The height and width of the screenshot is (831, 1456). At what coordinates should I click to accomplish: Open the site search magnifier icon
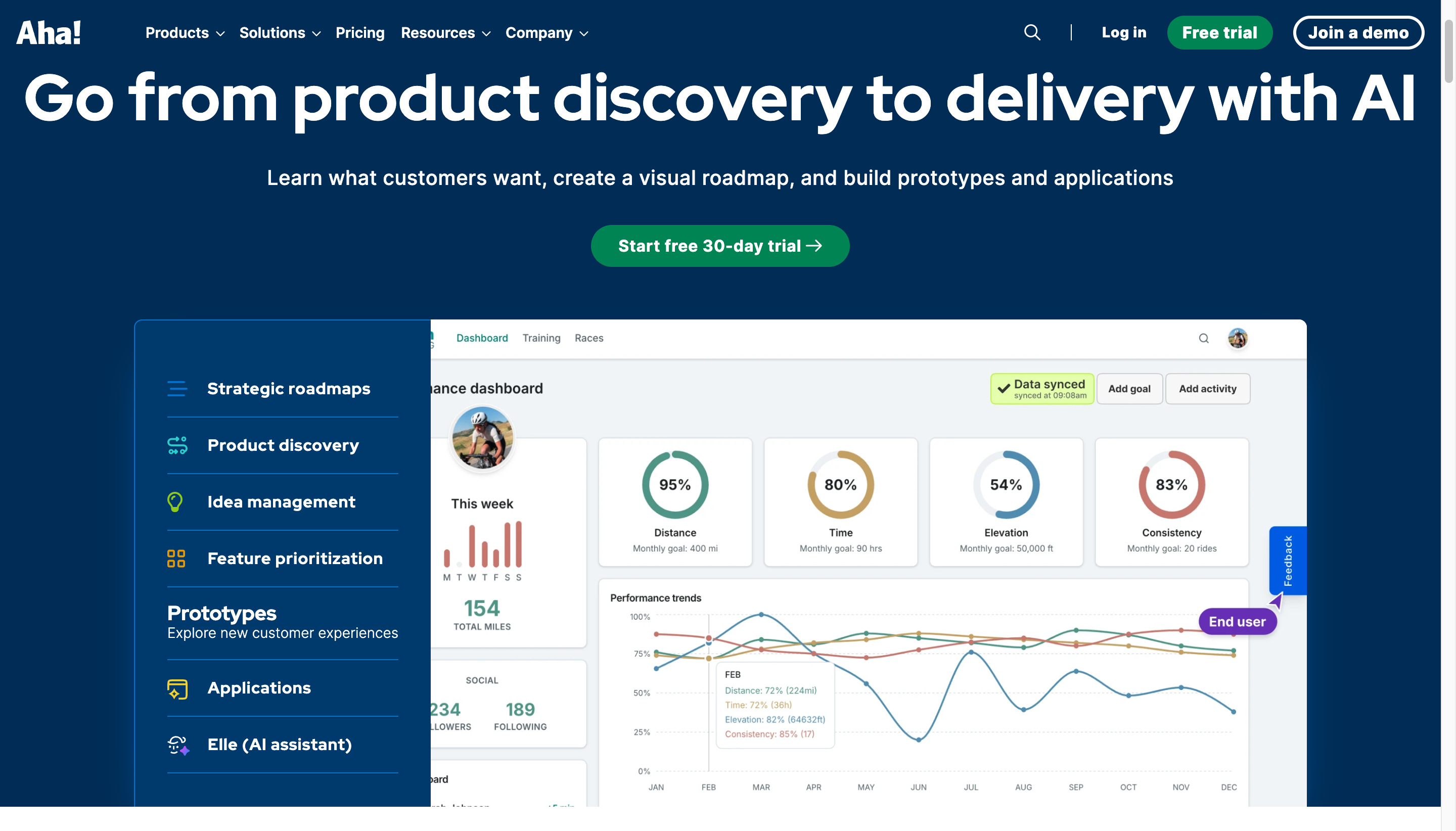click(1032, 32)
